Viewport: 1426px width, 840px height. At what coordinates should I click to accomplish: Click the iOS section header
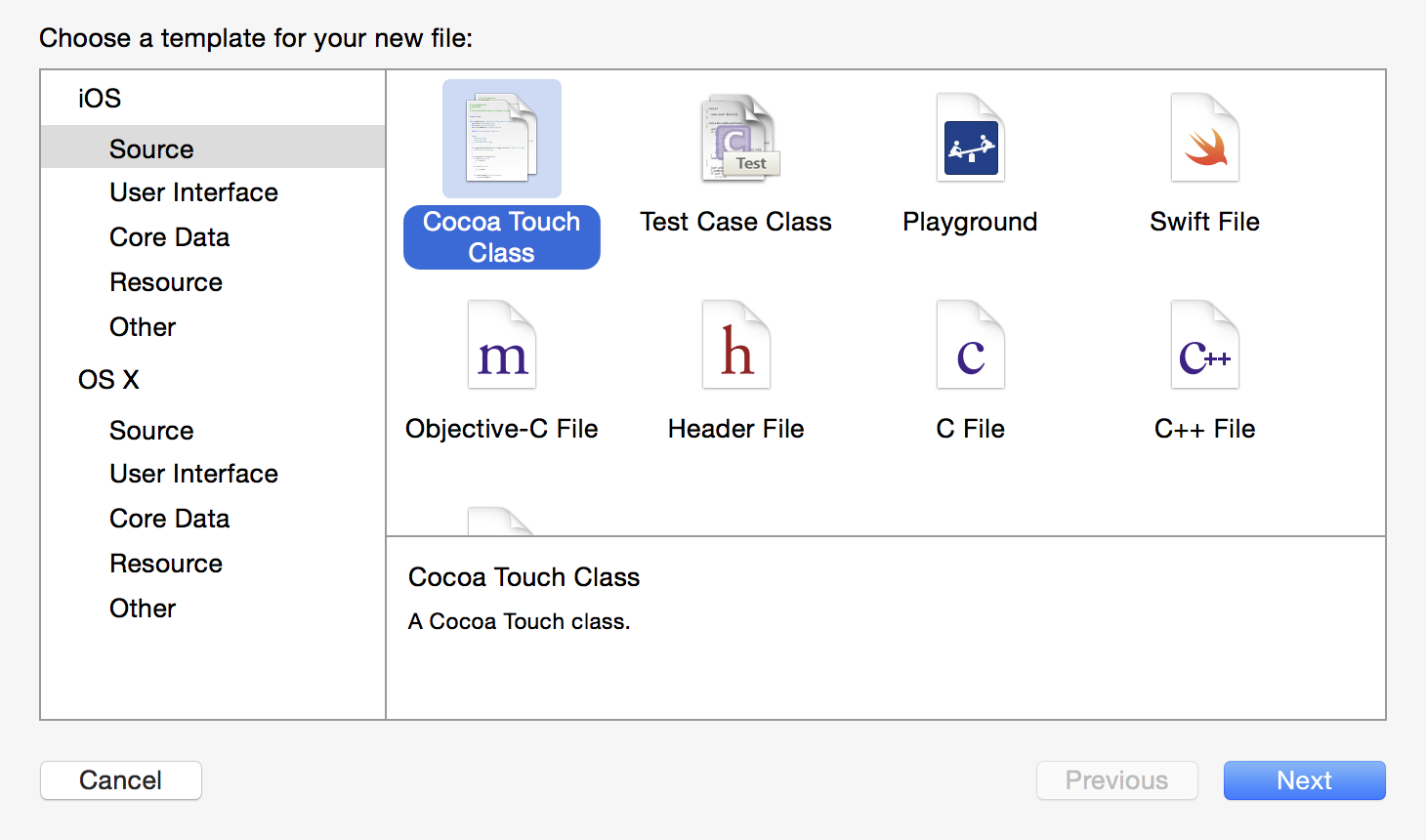tap(100, 99)
